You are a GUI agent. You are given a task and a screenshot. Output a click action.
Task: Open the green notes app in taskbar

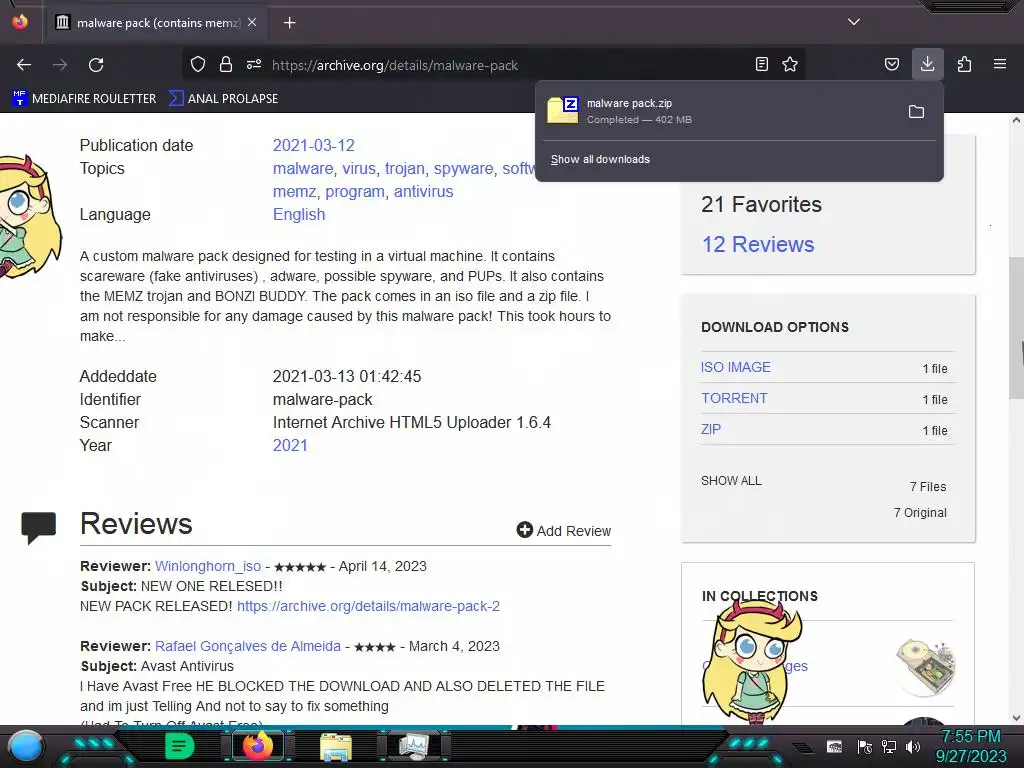(179, 746)
